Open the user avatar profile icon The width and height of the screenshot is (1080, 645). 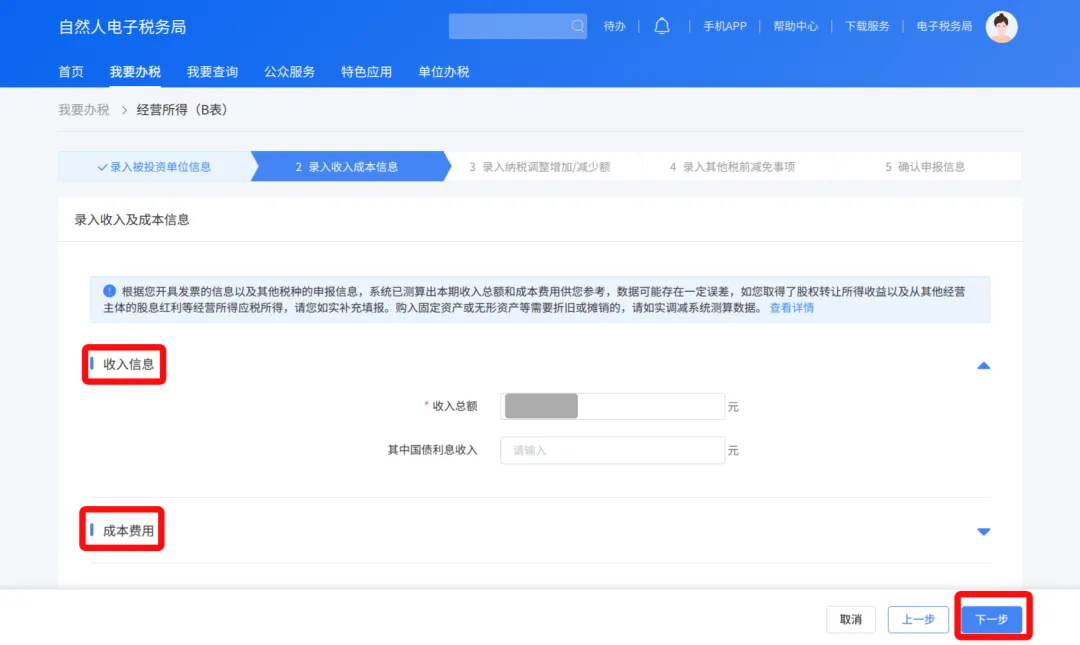tap(1001, 26)
